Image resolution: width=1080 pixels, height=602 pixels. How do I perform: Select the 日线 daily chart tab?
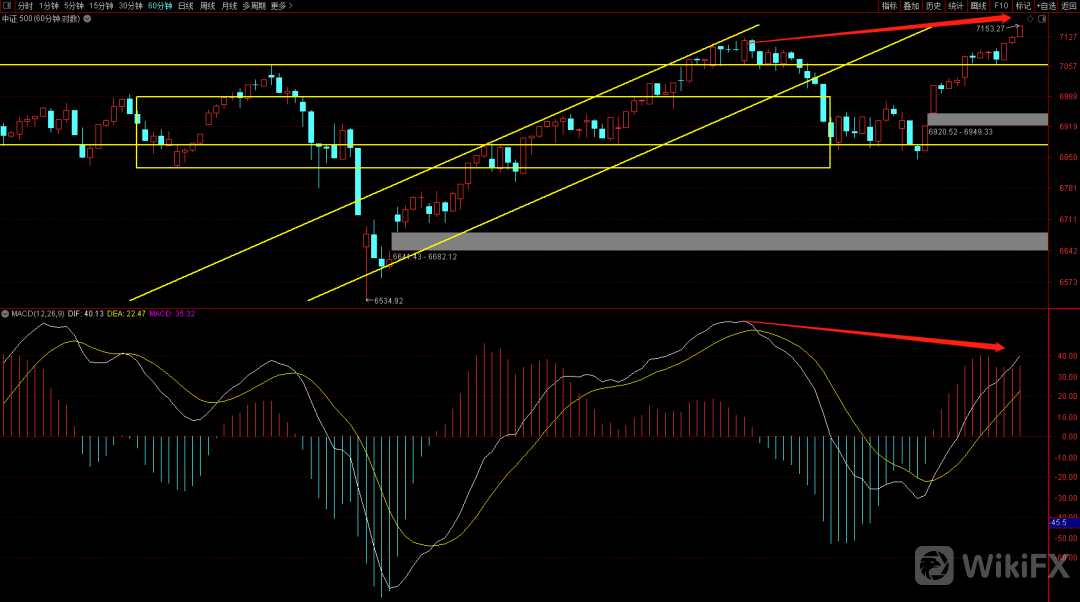click(185, 6)
